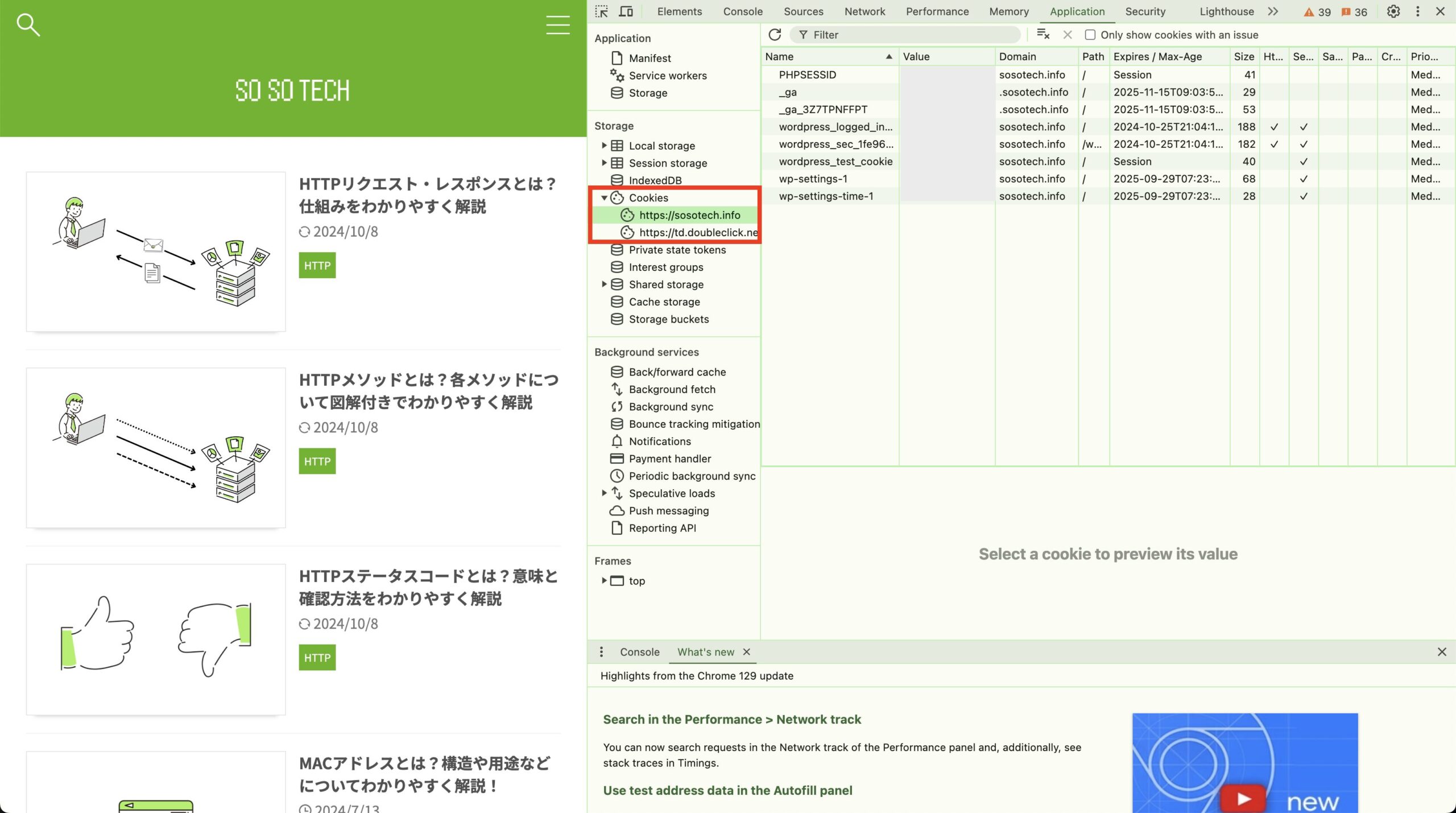The image size is (1456, 813).
Task: Click the inspect element picker icon
Action: coord(601,11)
